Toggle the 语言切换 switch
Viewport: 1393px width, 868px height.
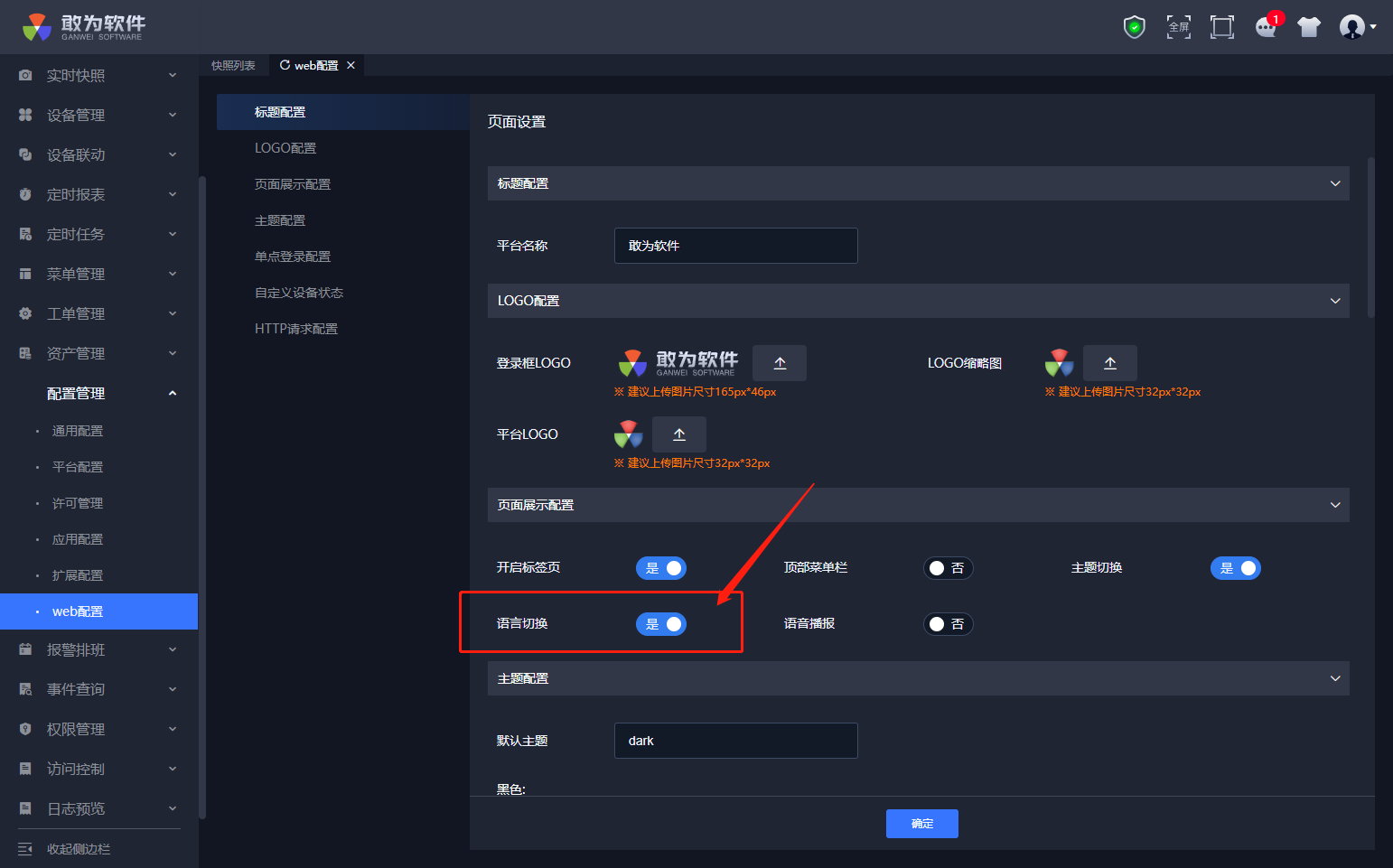(x=661, y=624)
